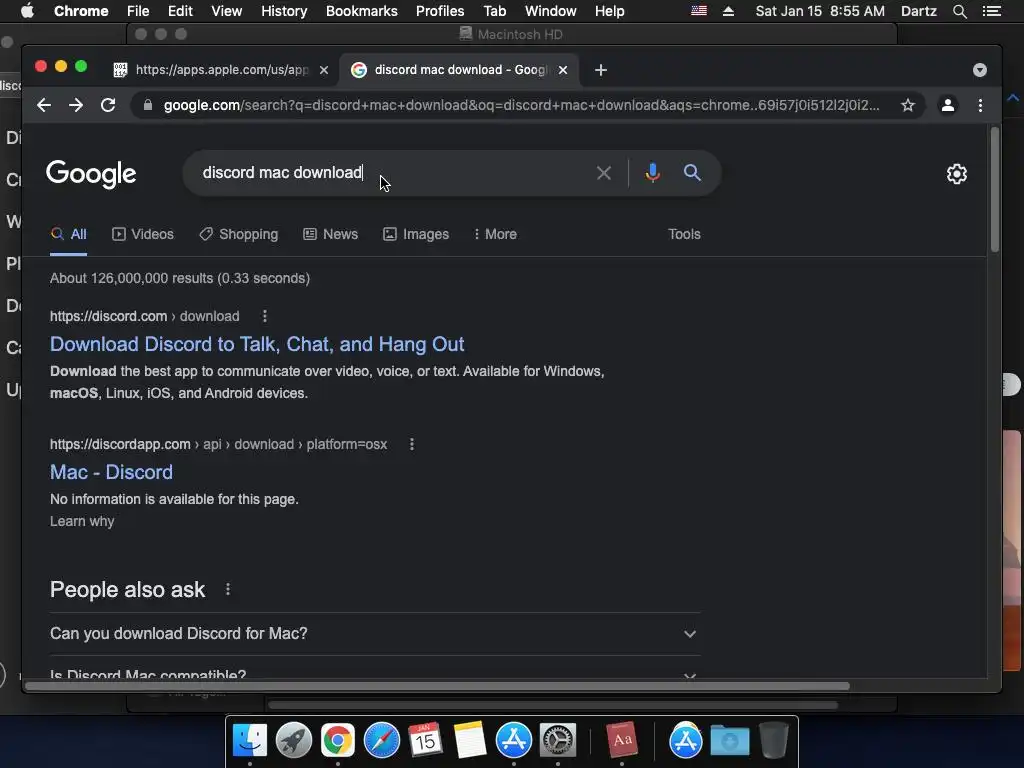Open the tab search dropdown arrow
This screenshot has width=1024, height=768.
980,70
